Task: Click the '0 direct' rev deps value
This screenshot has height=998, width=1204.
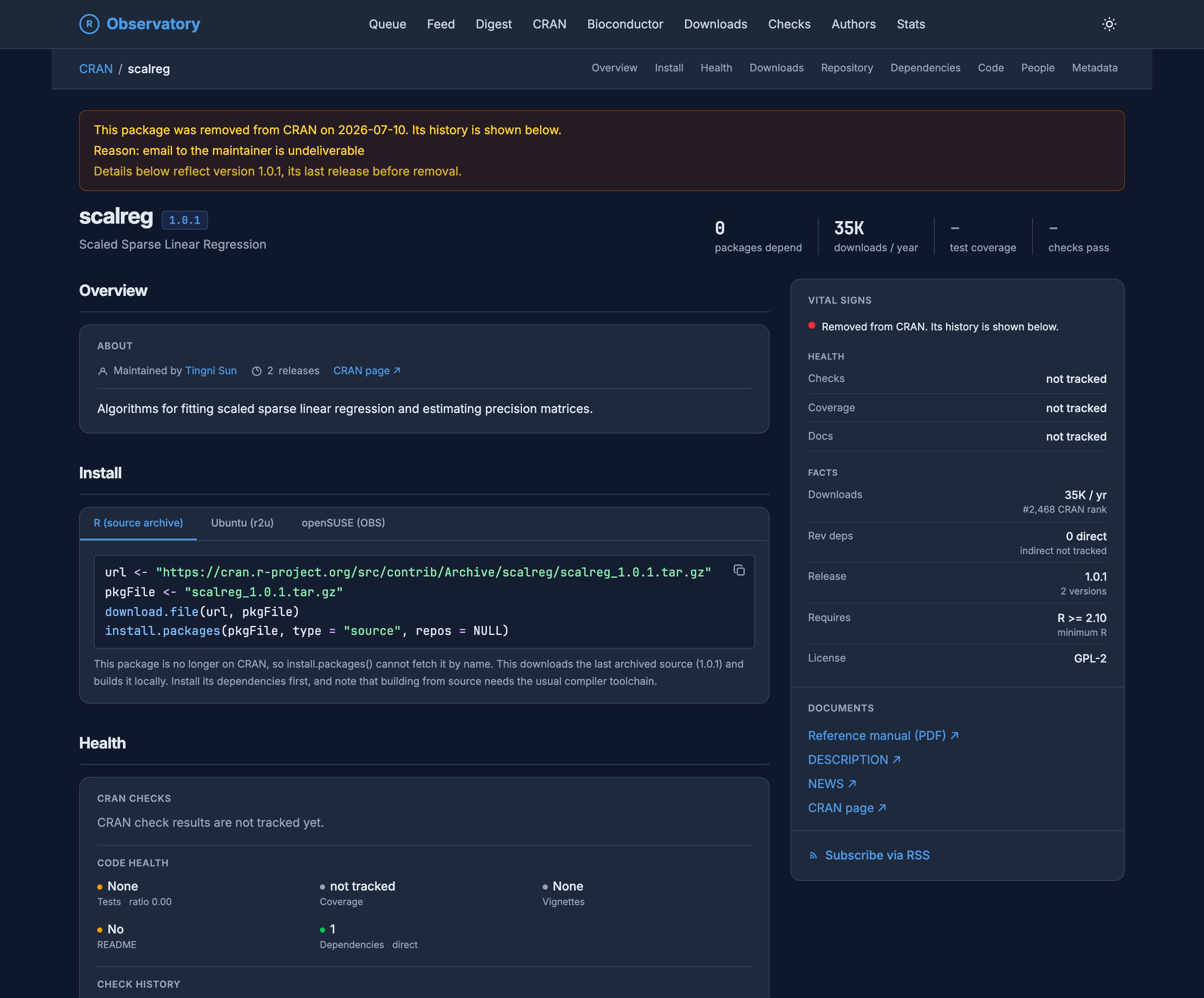Action: coord(1086,536)
